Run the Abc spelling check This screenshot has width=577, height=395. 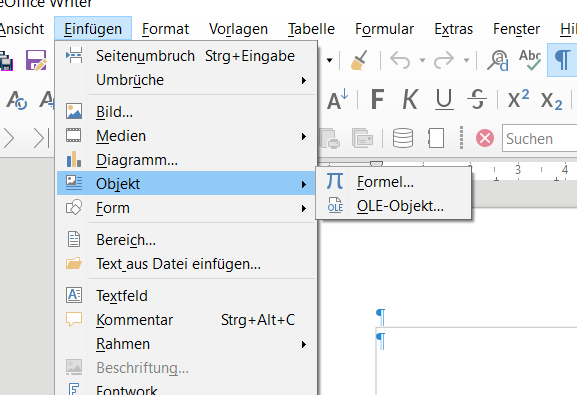click(530, 60)
